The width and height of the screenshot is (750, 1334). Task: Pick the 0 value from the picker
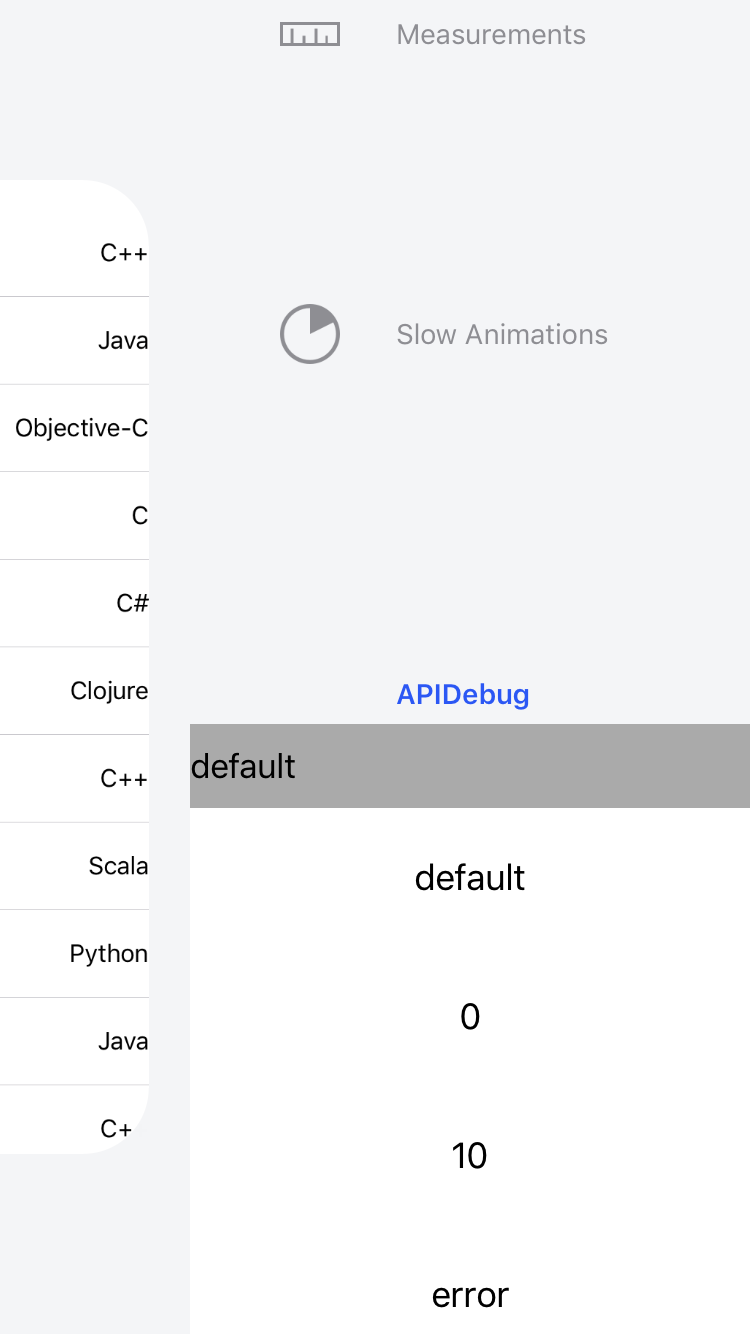tap(470, 1016)
